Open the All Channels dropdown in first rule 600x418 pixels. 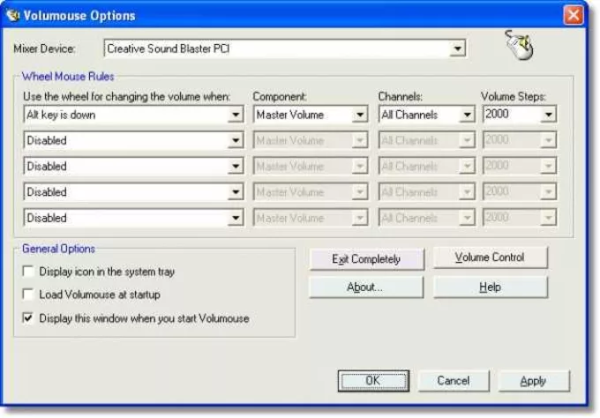point(427,114)
